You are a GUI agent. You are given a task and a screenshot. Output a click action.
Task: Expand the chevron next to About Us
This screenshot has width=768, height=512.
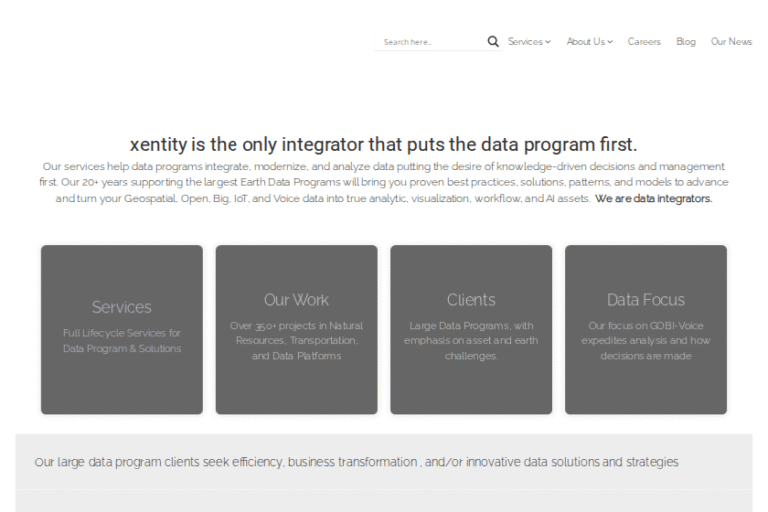tap(610, 42)
